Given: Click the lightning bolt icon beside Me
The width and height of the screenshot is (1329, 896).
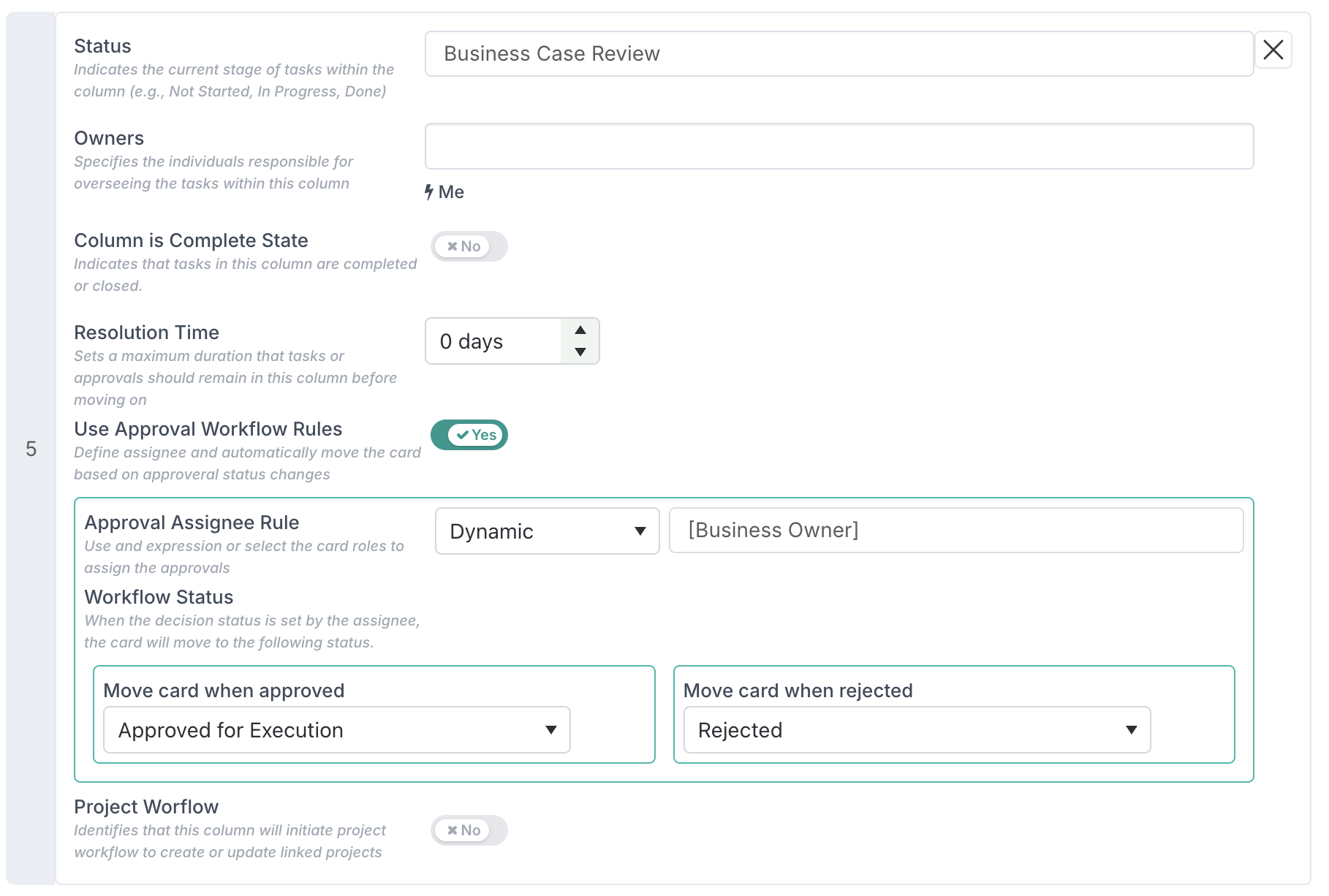Looking at the screenshot, I should [x=429, y=192].
